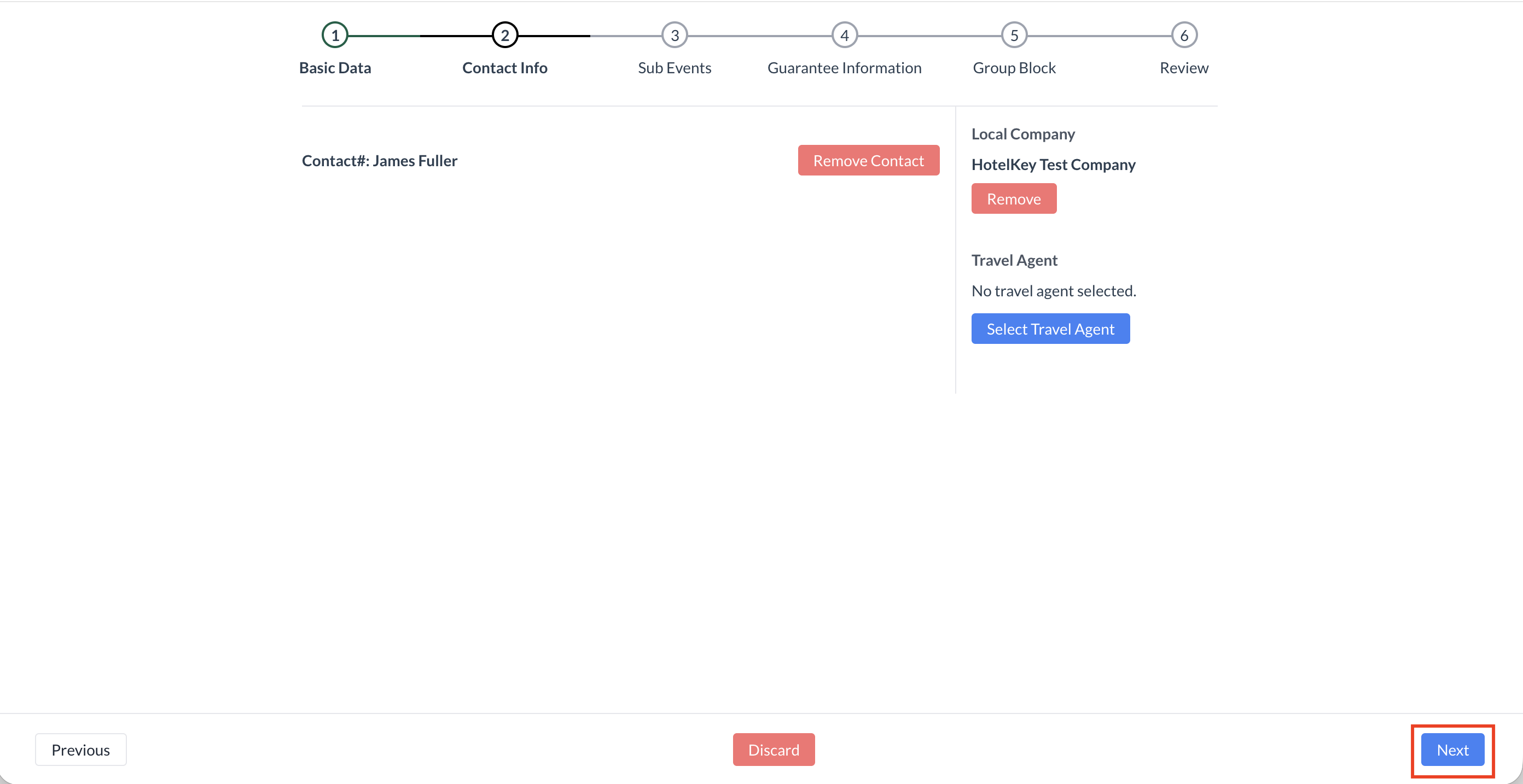
Task: Click Contact#: James Fuller text
Action: [379, 161]
